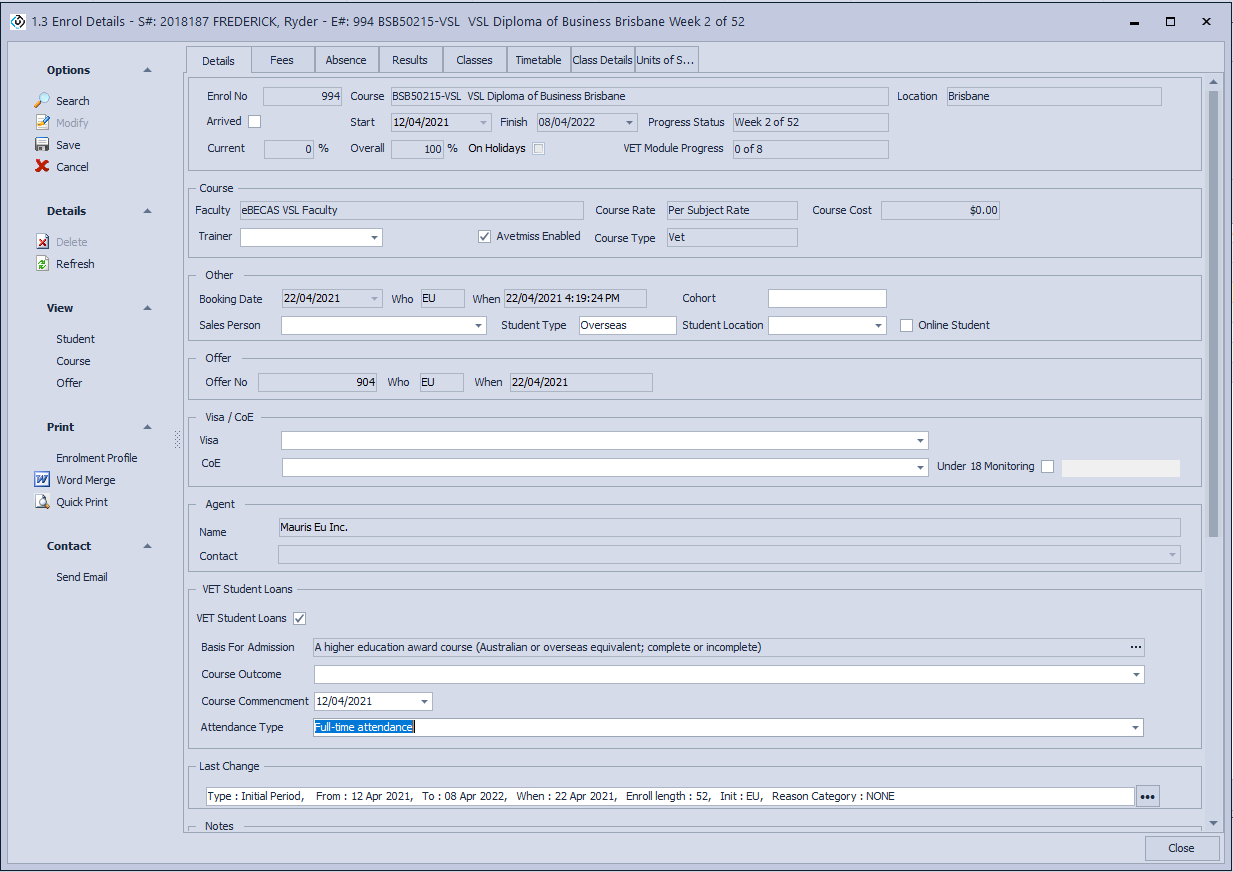Click the Close button
This screenshot has height=872, width=1233.
pos(1181,848)
